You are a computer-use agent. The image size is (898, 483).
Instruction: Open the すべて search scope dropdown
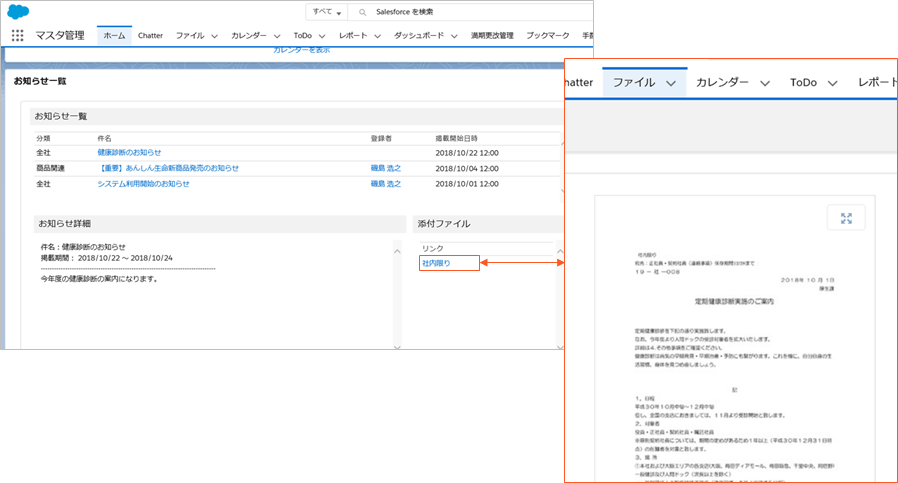(x=326, y=12)
